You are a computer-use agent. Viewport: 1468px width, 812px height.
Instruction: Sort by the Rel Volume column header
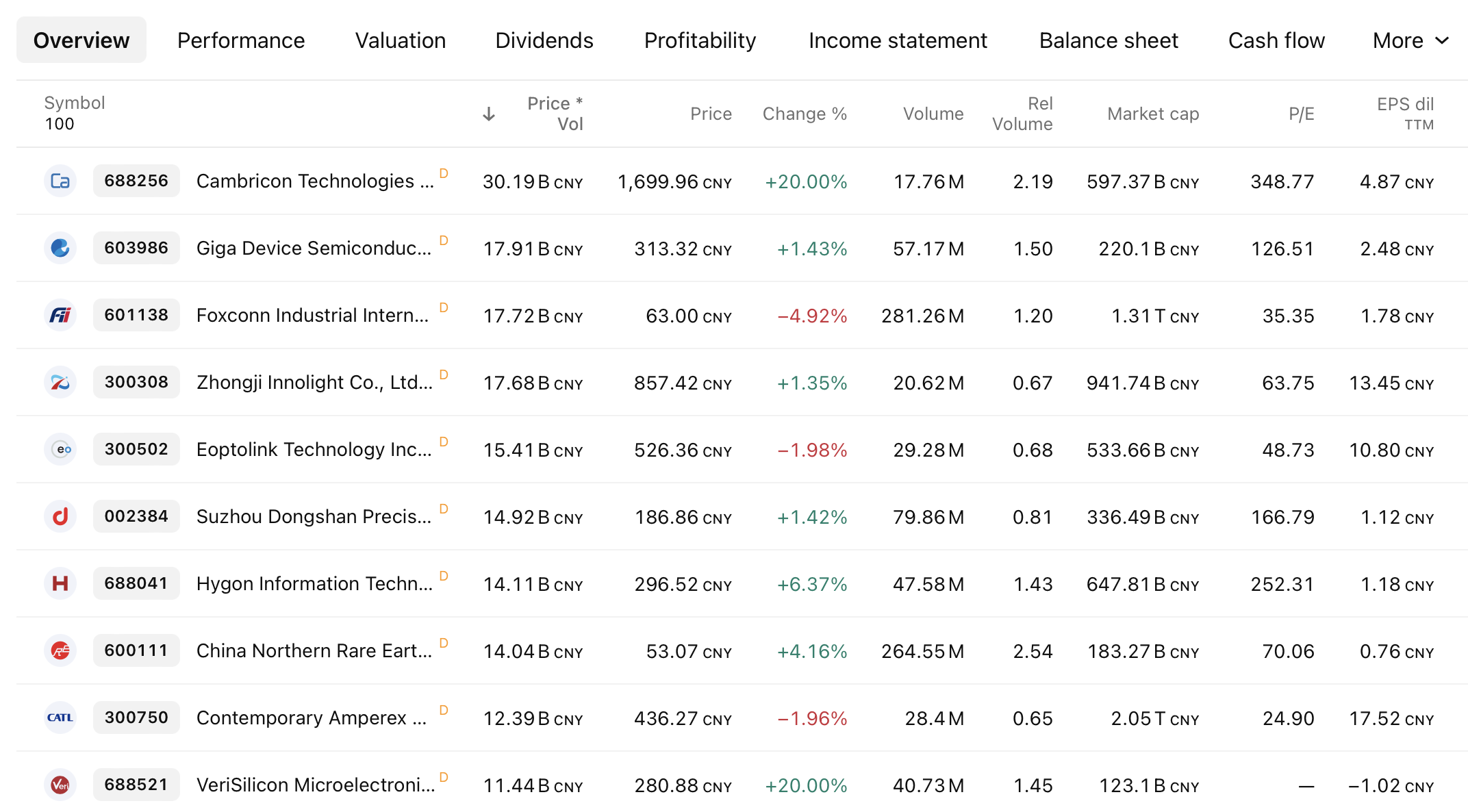coord(1022,114)
